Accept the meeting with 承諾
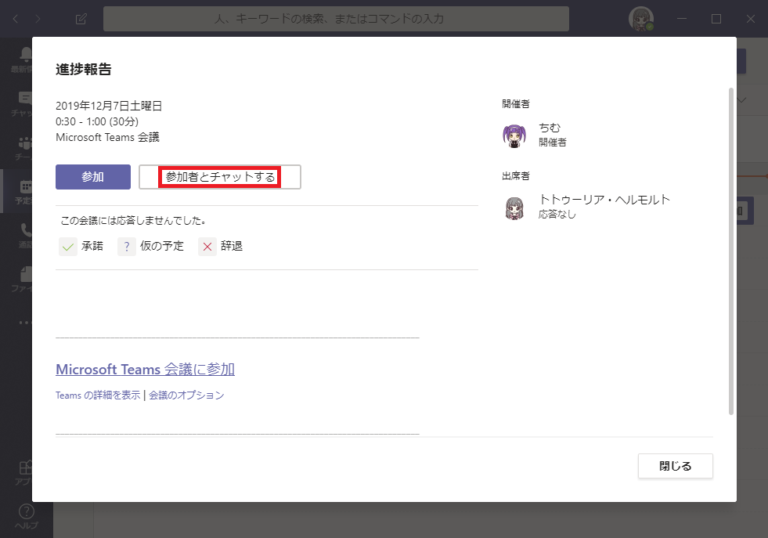Screen dimensions: 768x538 [x=81, y=246]
